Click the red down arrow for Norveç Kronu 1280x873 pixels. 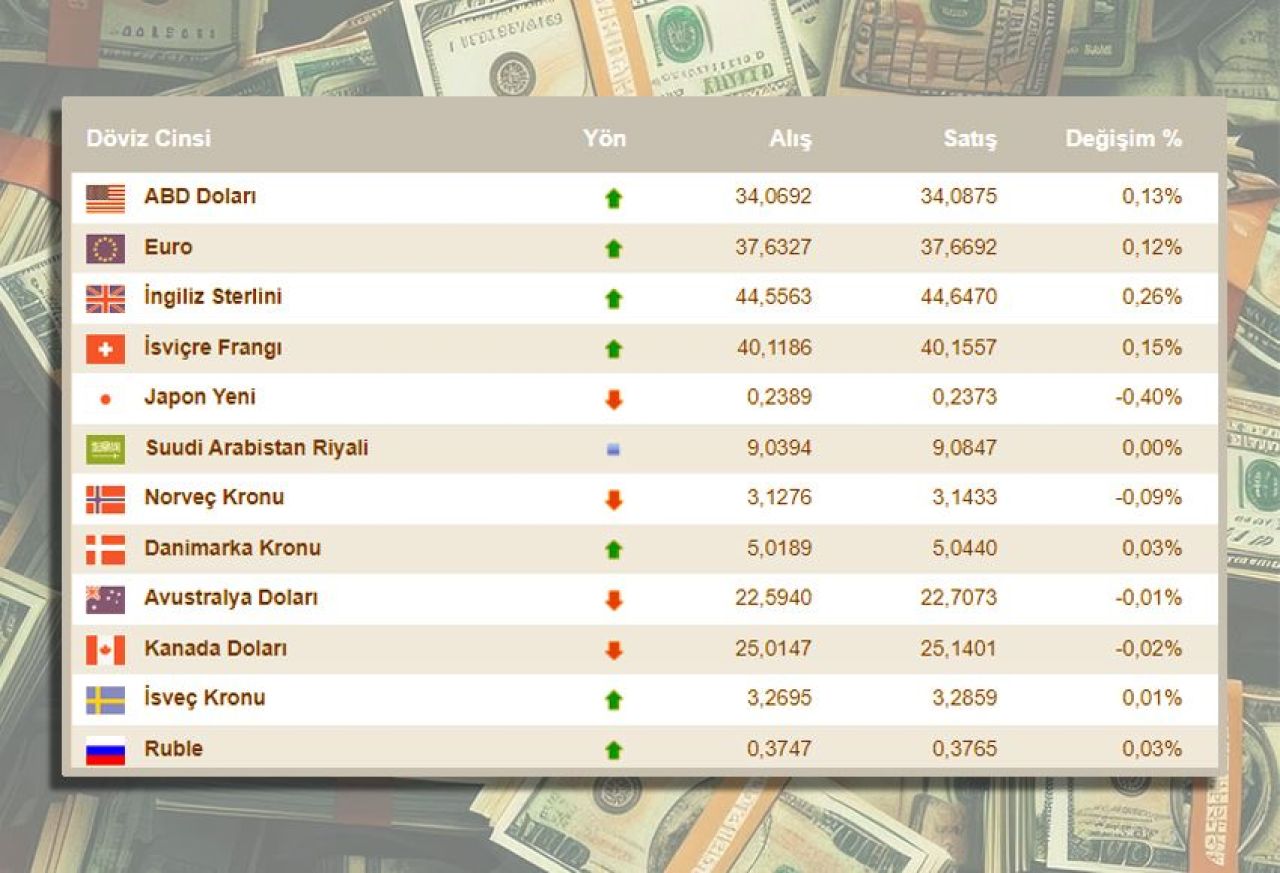(614, 500)
